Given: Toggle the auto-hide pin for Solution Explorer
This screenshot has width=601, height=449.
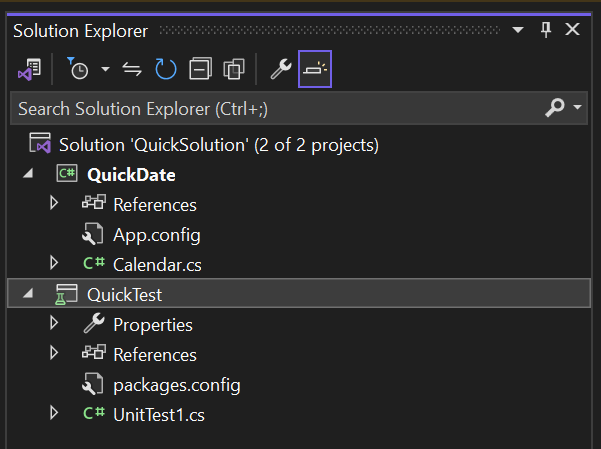Looking at the screenshot, I should (x=546, y=31).
